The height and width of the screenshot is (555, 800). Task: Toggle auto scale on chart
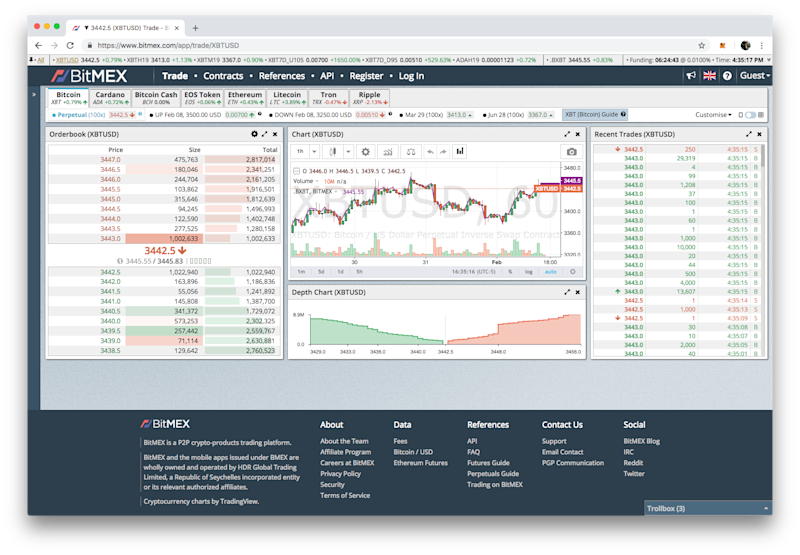click(x=551, y=272)
